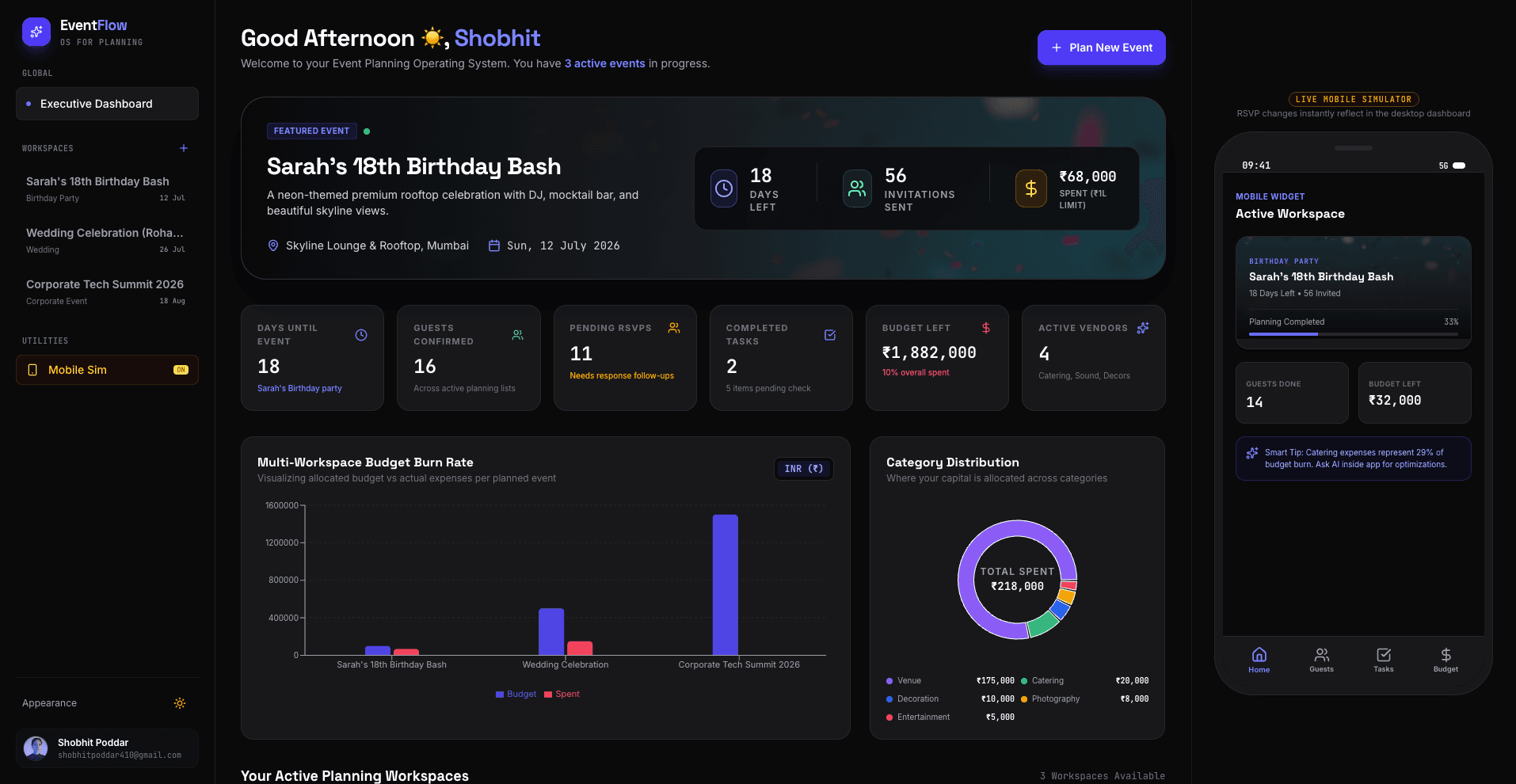Add a new workspace with plus icon
Image resolution: width=1516 pixels, height=784 pixels.
[x=184, y=148]
